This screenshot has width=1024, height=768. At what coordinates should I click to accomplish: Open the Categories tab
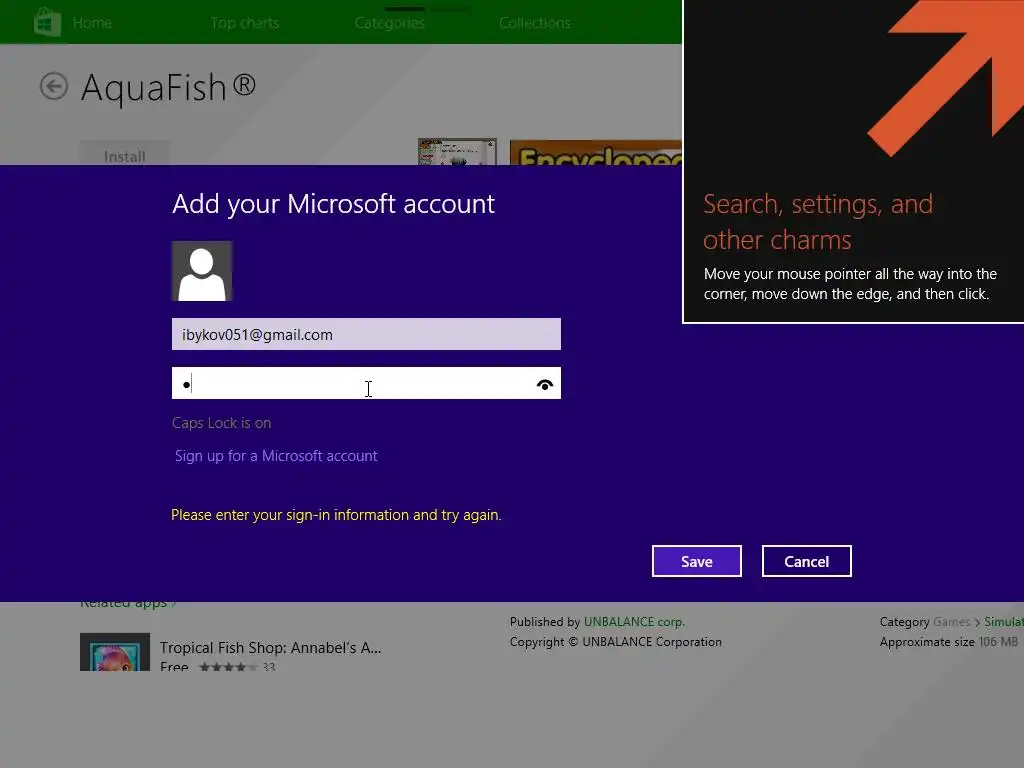coord(390,23)
